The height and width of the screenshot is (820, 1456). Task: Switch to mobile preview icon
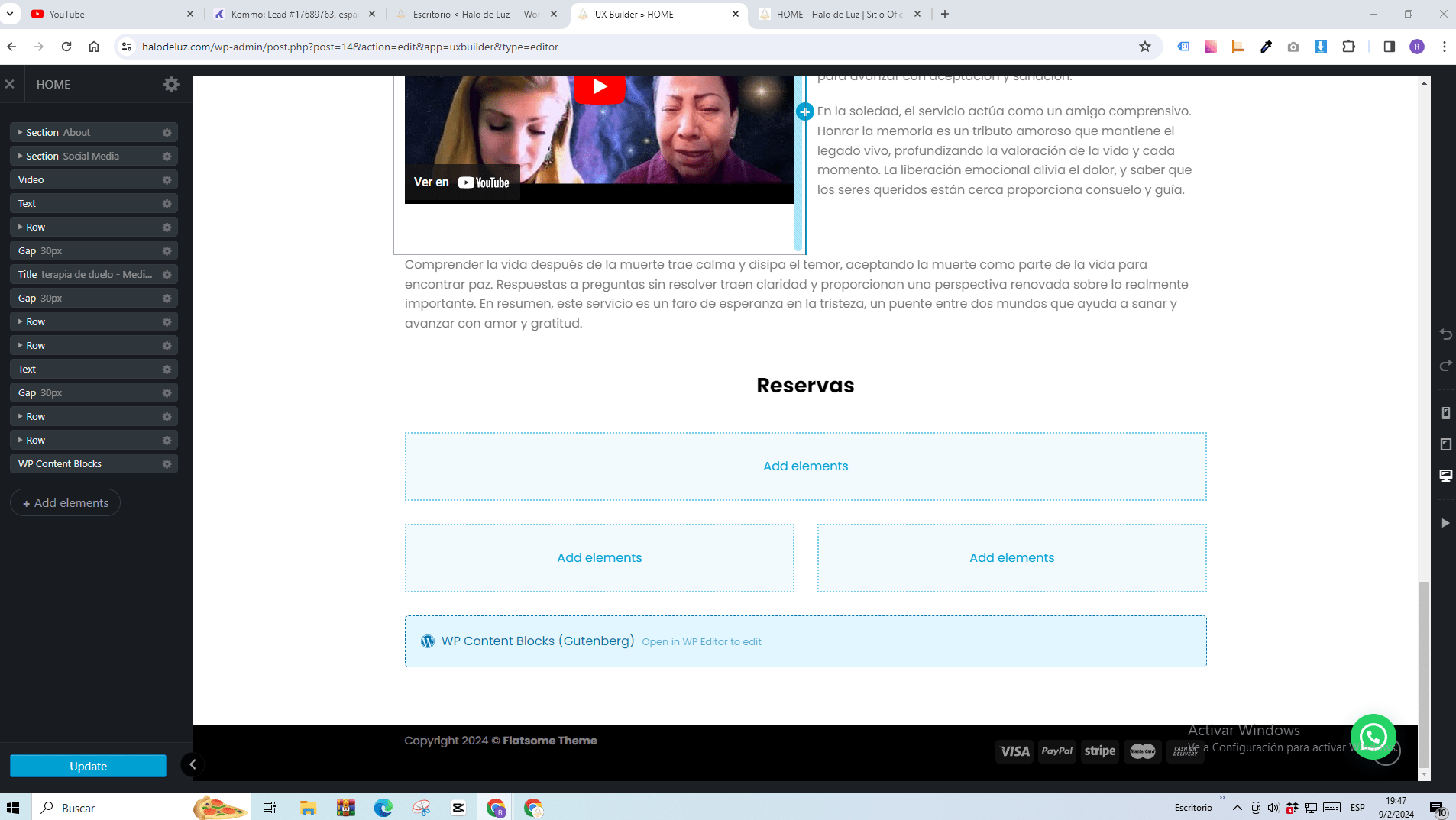pyautogui.click(x=1445, y=413)
